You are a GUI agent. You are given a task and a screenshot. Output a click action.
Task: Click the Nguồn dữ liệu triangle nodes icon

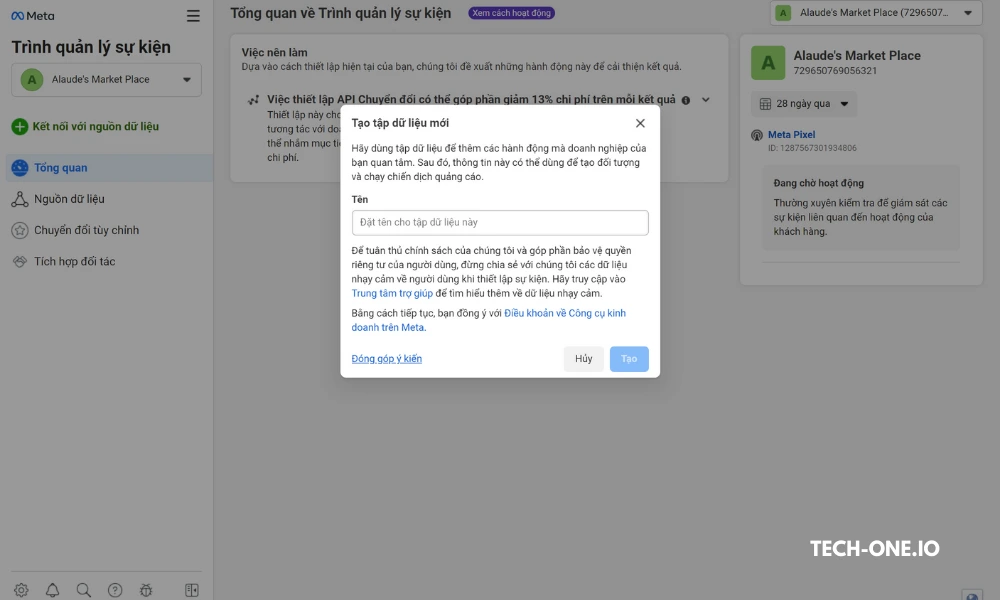click(x=20, y=199)
